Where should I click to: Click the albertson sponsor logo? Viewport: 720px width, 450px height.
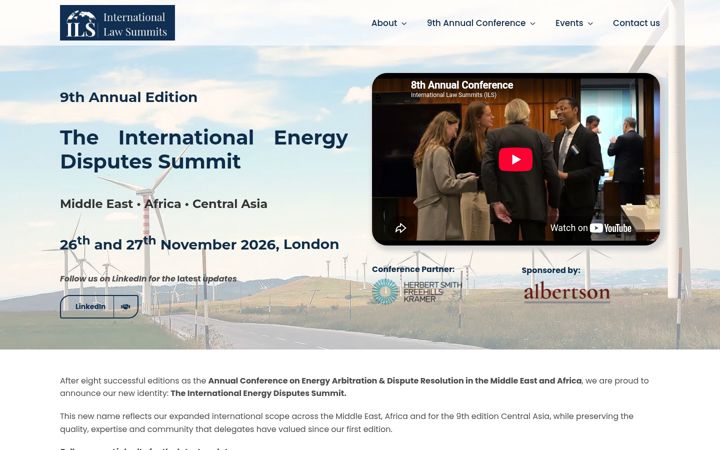[567, 292]
